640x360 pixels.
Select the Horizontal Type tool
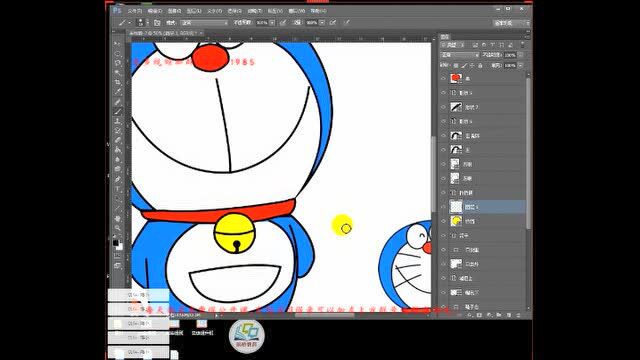118,189
